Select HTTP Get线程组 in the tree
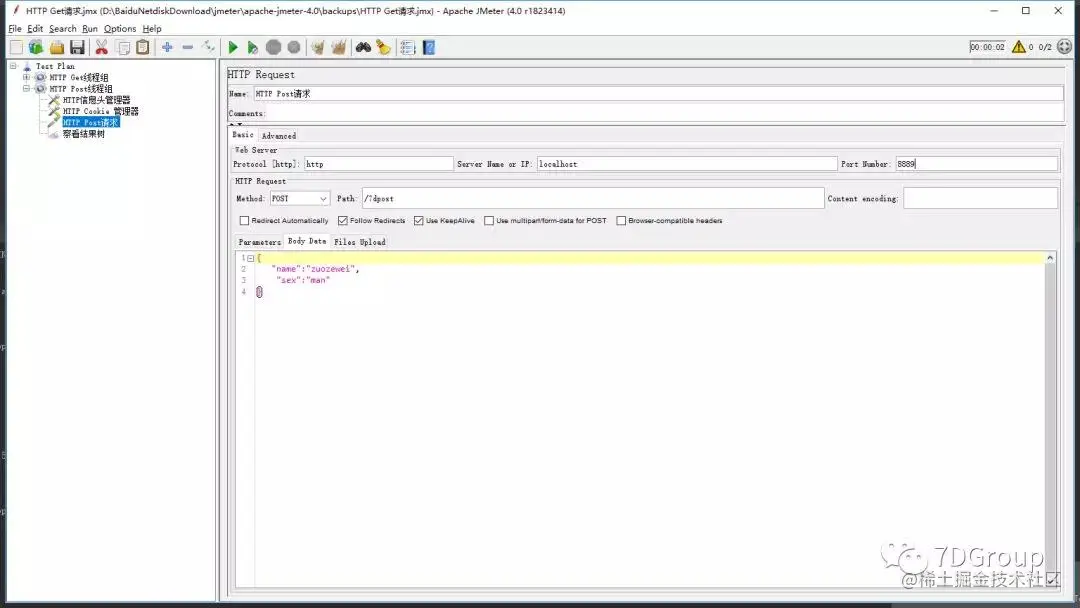This screenshot has width=1080, height=608. coord(79,77)
